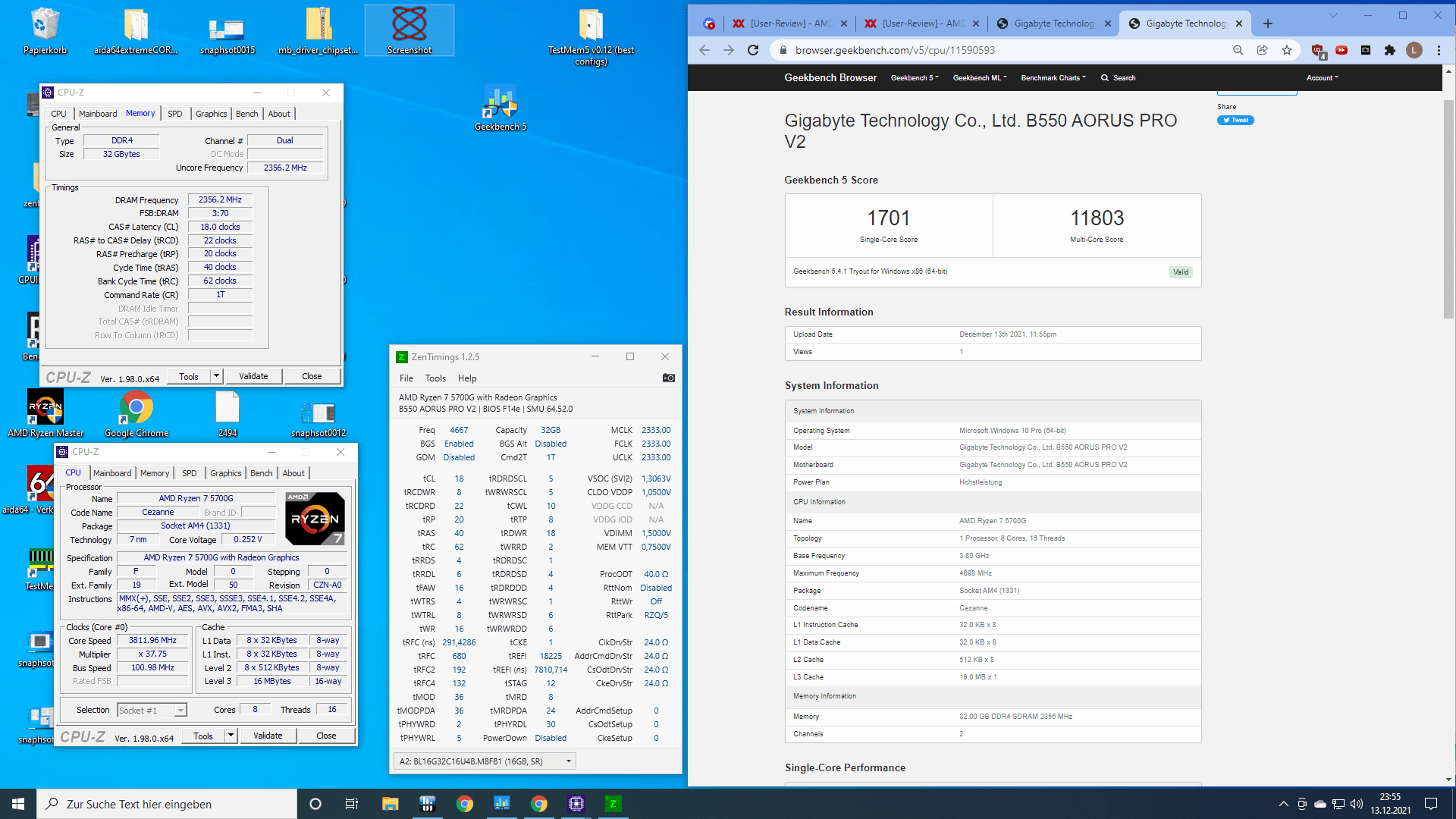
Task: Launch Google Chrome desktop shortcut
Action: 136,413
